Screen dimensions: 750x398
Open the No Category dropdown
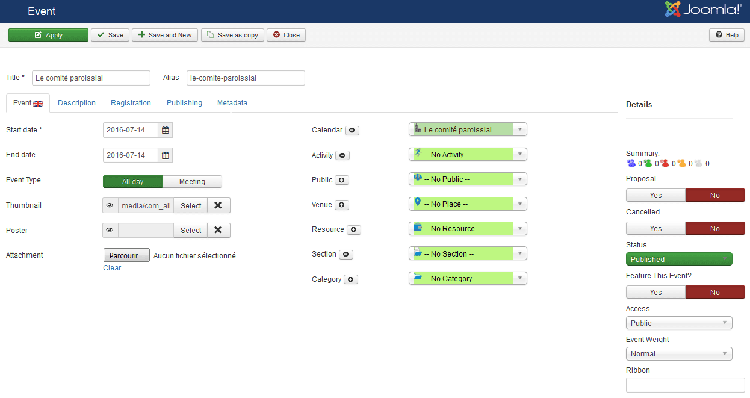tap(468, 278)
